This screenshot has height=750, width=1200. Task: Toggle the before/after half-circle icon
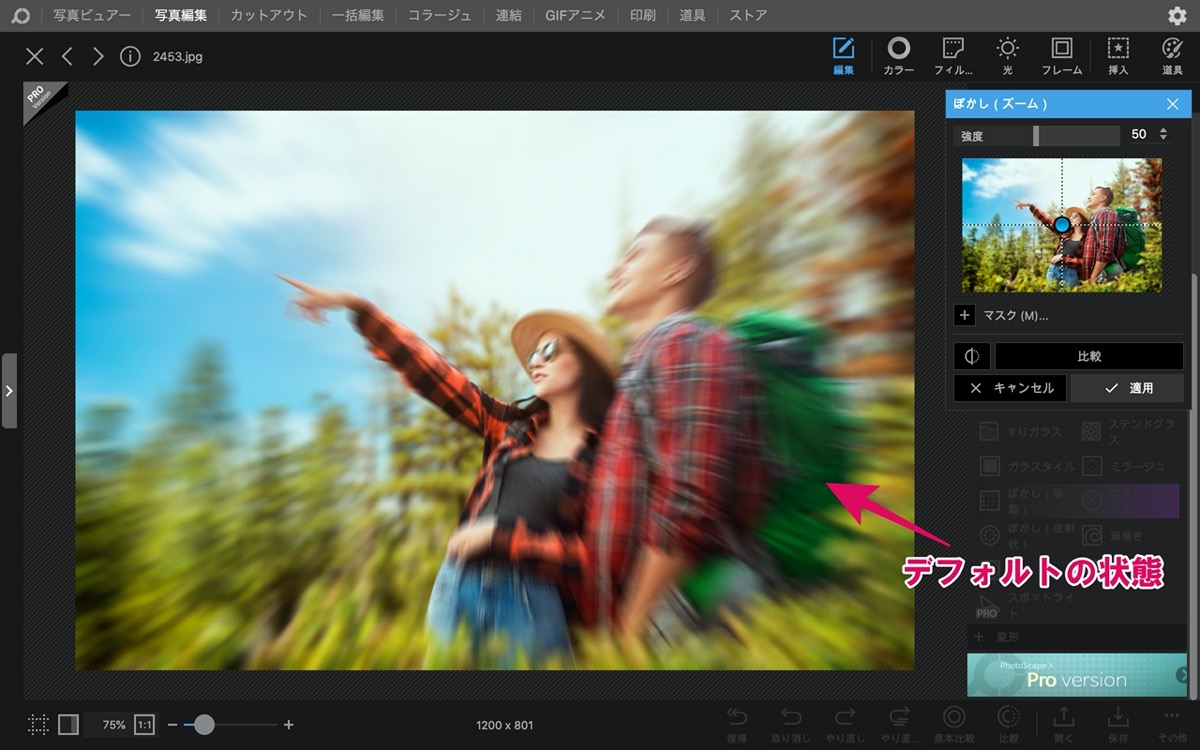972,357
